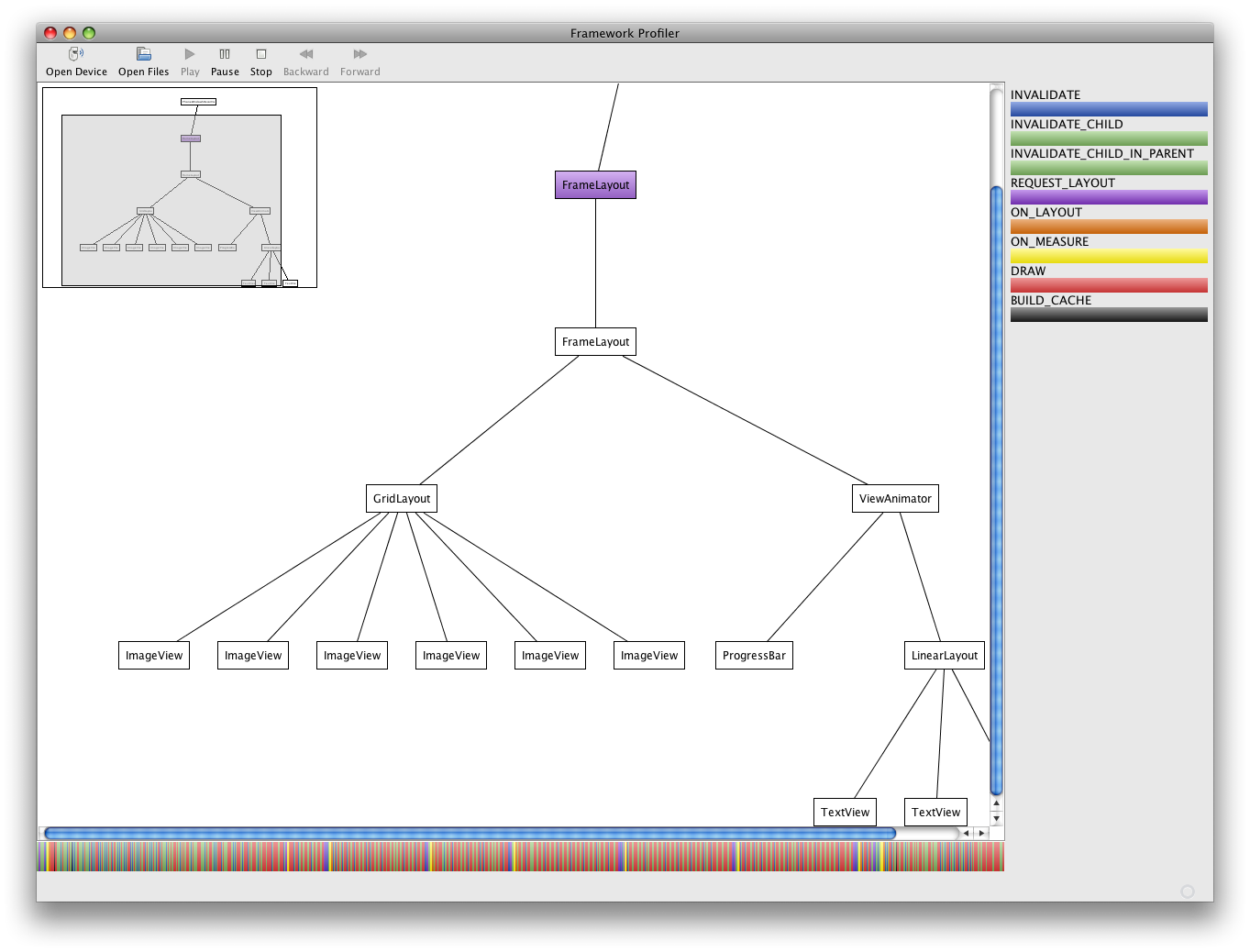Select the GridLayout node
1250x952 pixels.
click(x=402, y=499)
